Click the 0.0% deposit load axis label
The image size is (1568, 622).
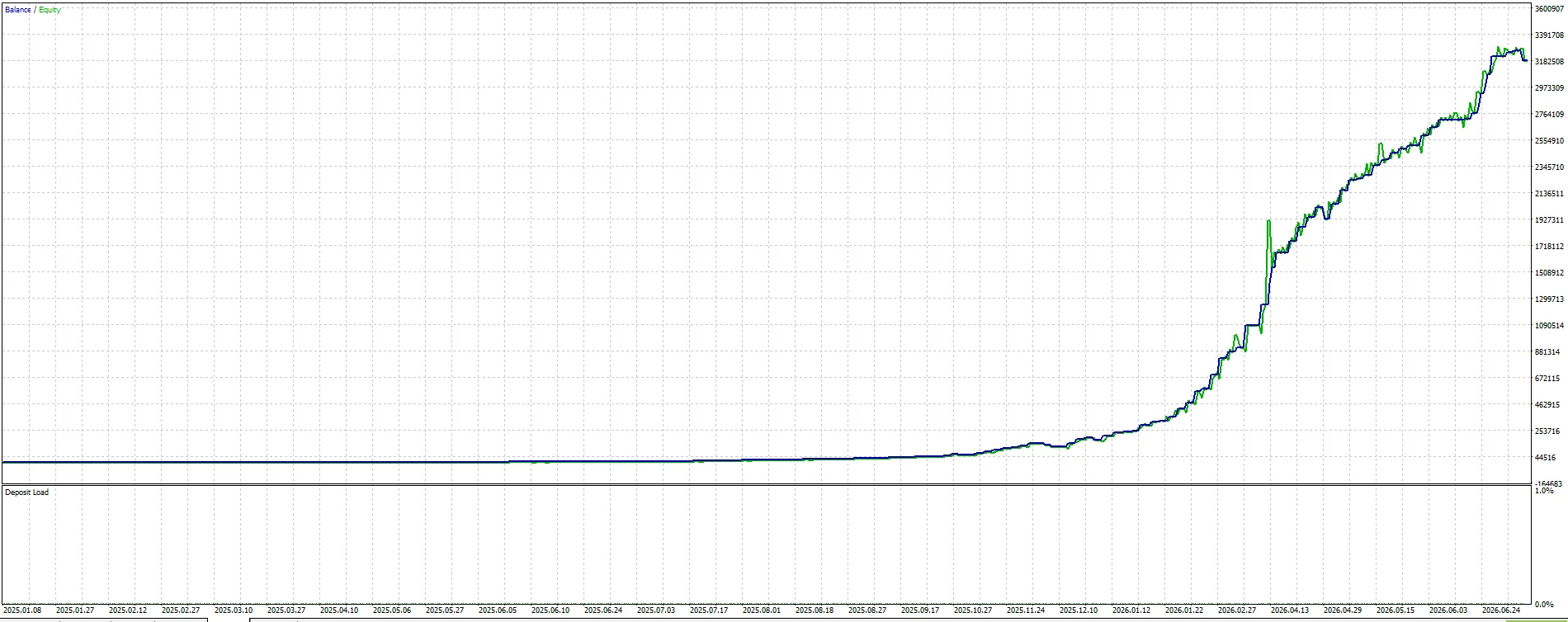[1544, 605]
